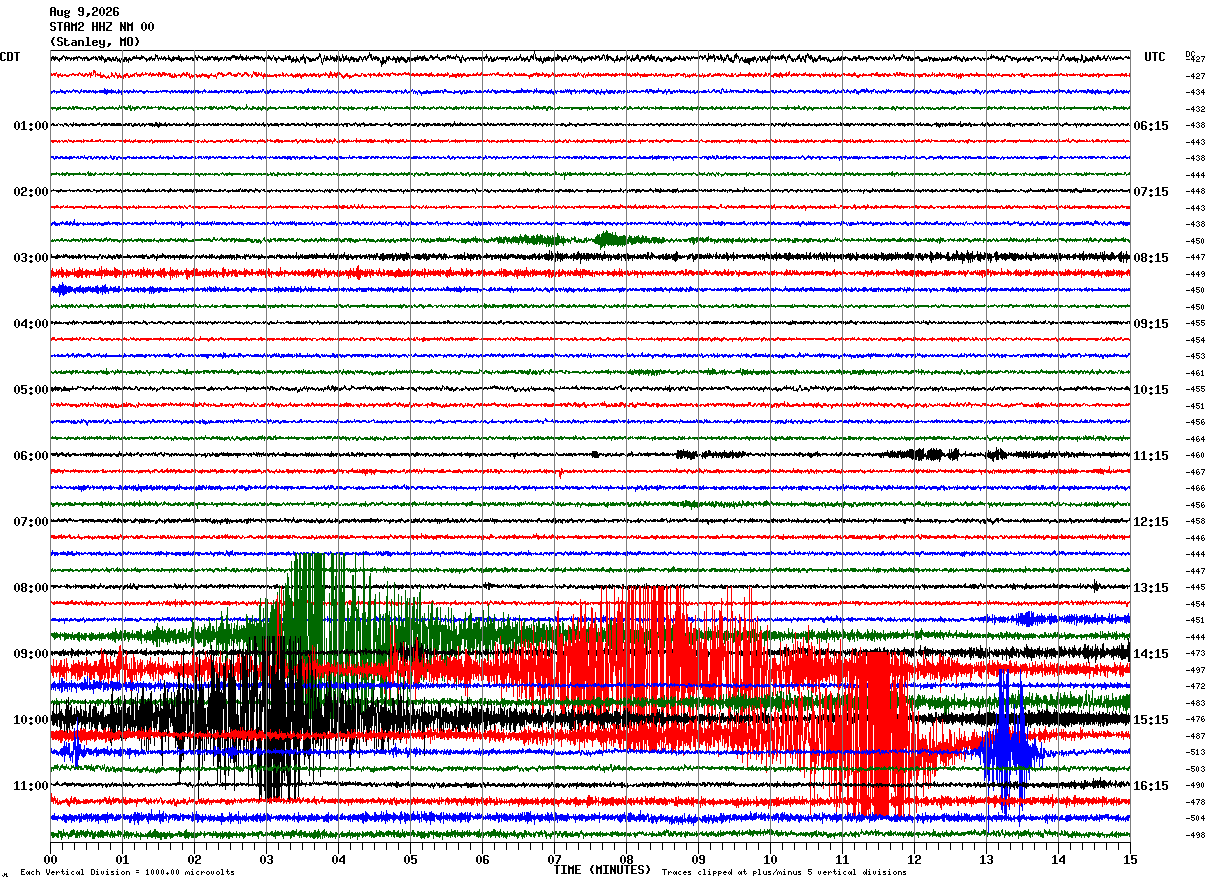
Task: Click the small green event on the 02:45 trace
Action: pyautogui.click(x=610, y=239)
